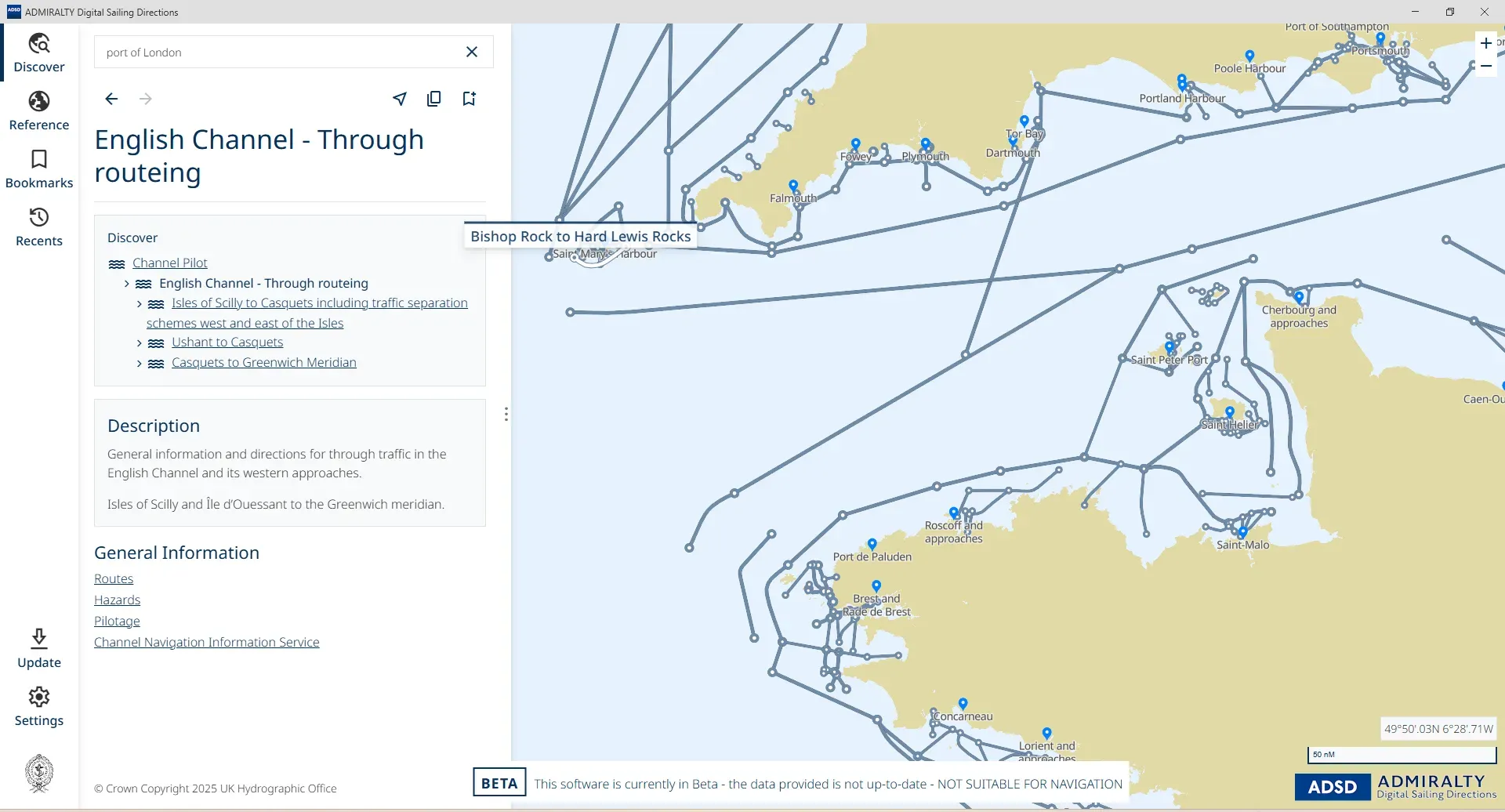This screenshot has width=1505, height=812.
Task: Switch to the Reference section
Action: click(x=38, y=110)
